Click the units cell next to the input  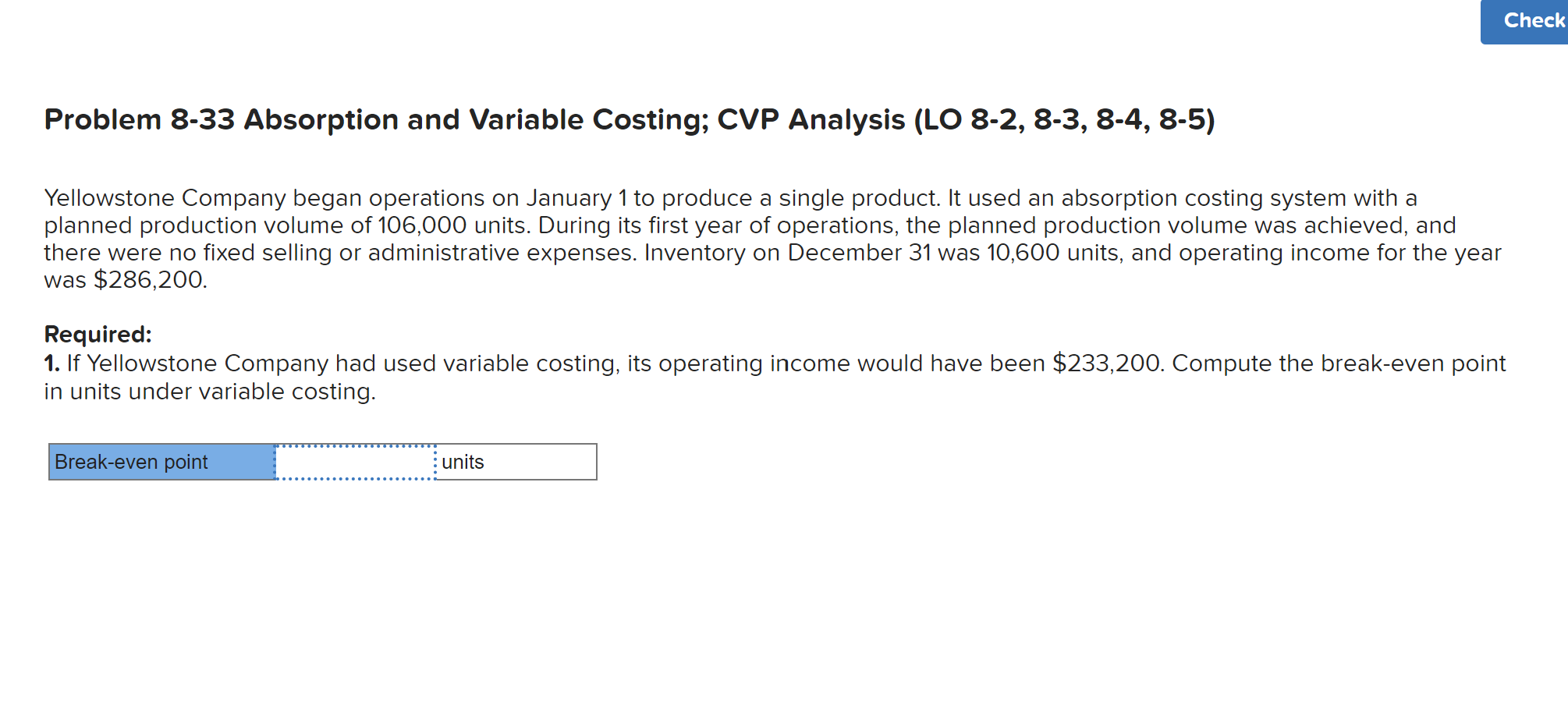[x=515, y=462]
